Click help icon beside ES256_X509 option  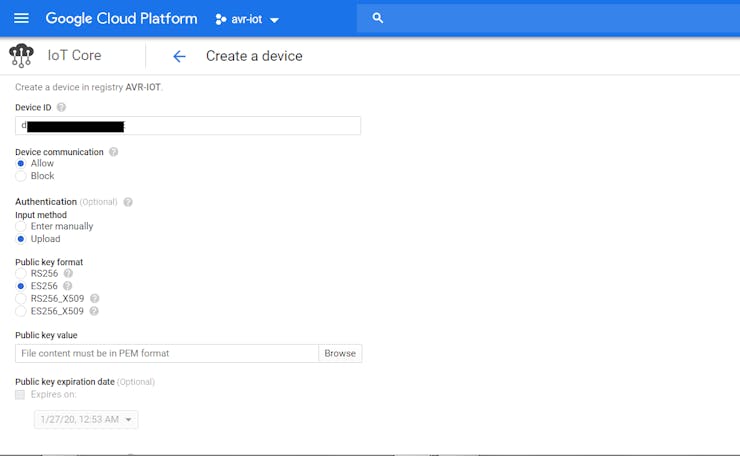tap(94, 311)
